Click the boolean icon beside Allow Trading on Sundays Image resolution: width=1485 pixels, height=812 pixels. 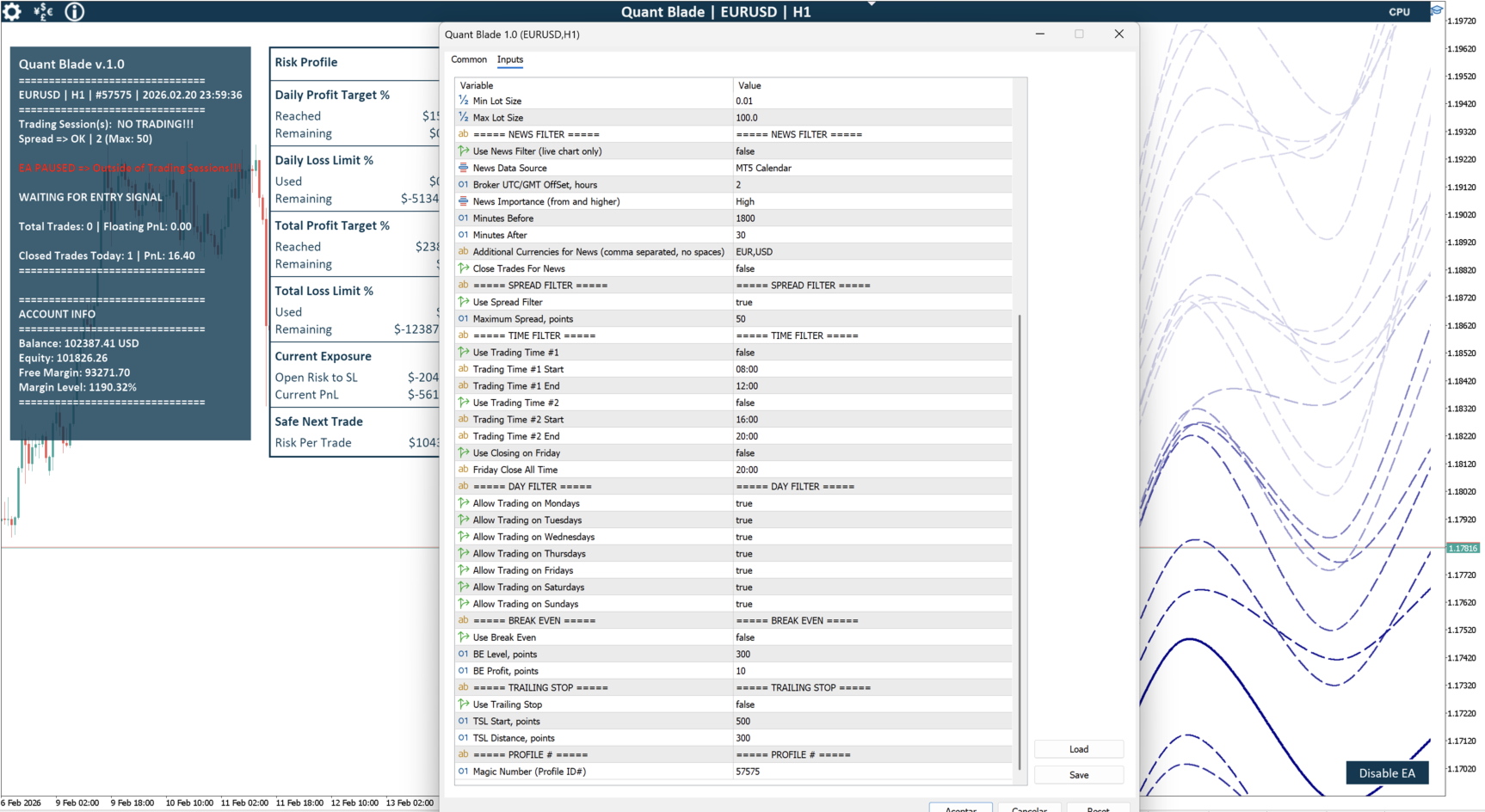[x=464, y=604]
